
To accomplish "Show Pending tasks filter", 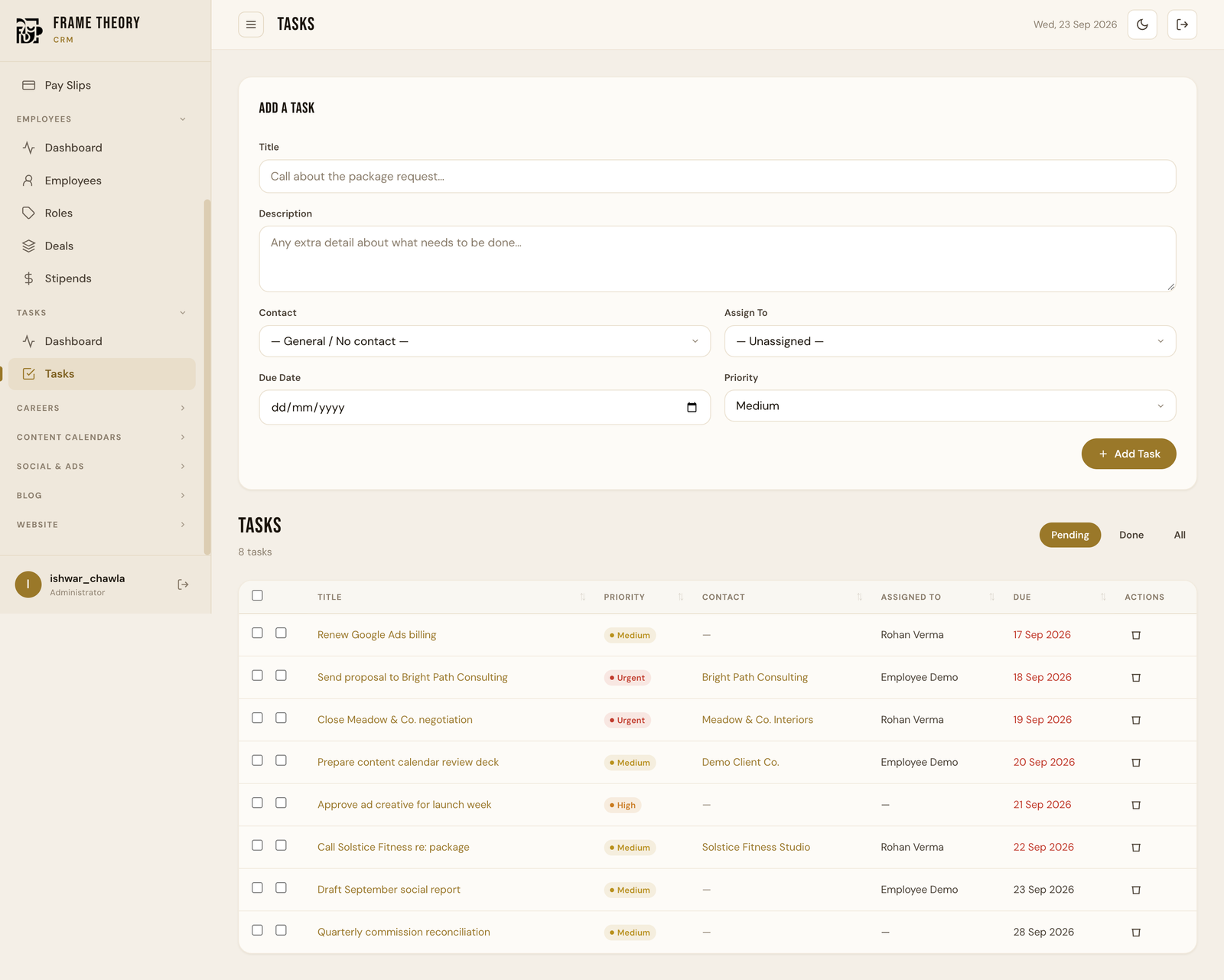I will [x=1069, y=535].
